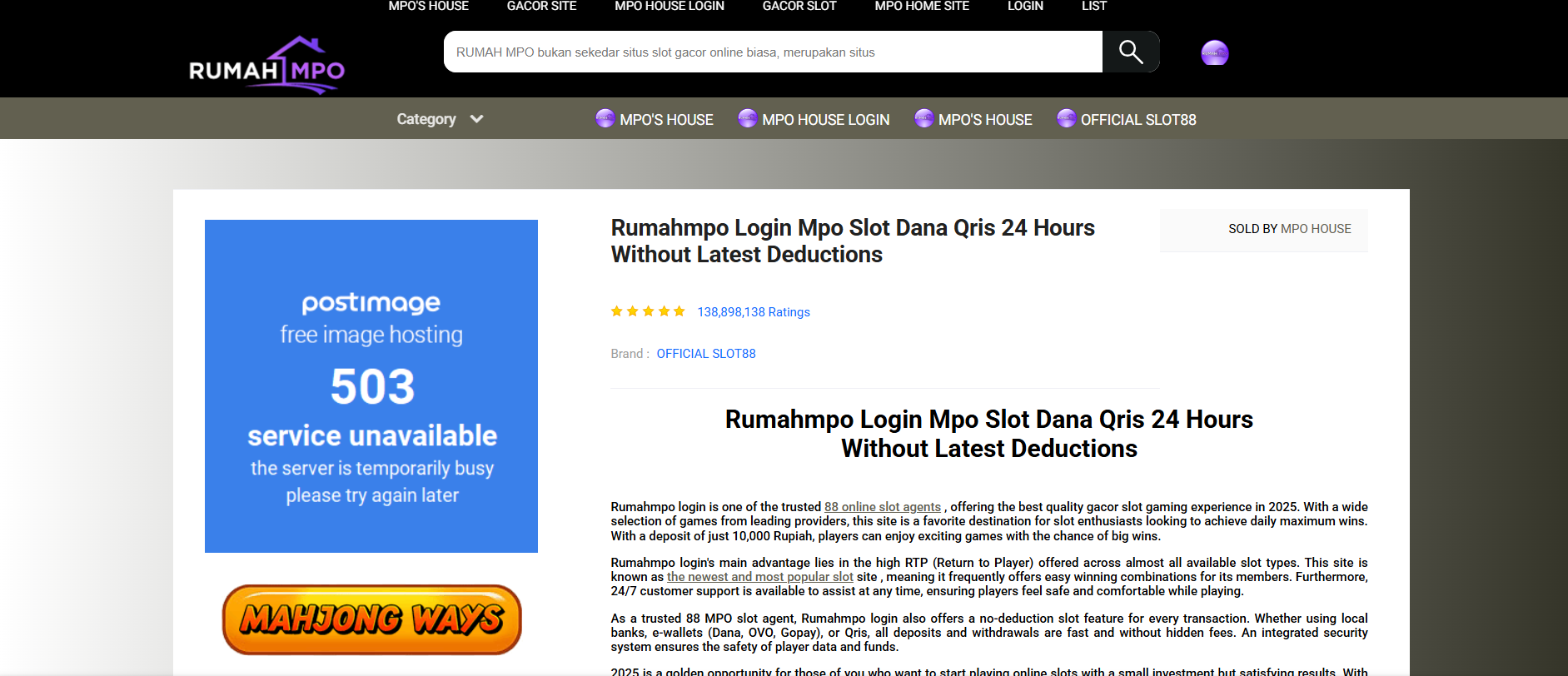This screenshot has height=676, width=1568.
Task: Follow 'the newest and most popular slot' link
Action: click(x=760, y=577)
